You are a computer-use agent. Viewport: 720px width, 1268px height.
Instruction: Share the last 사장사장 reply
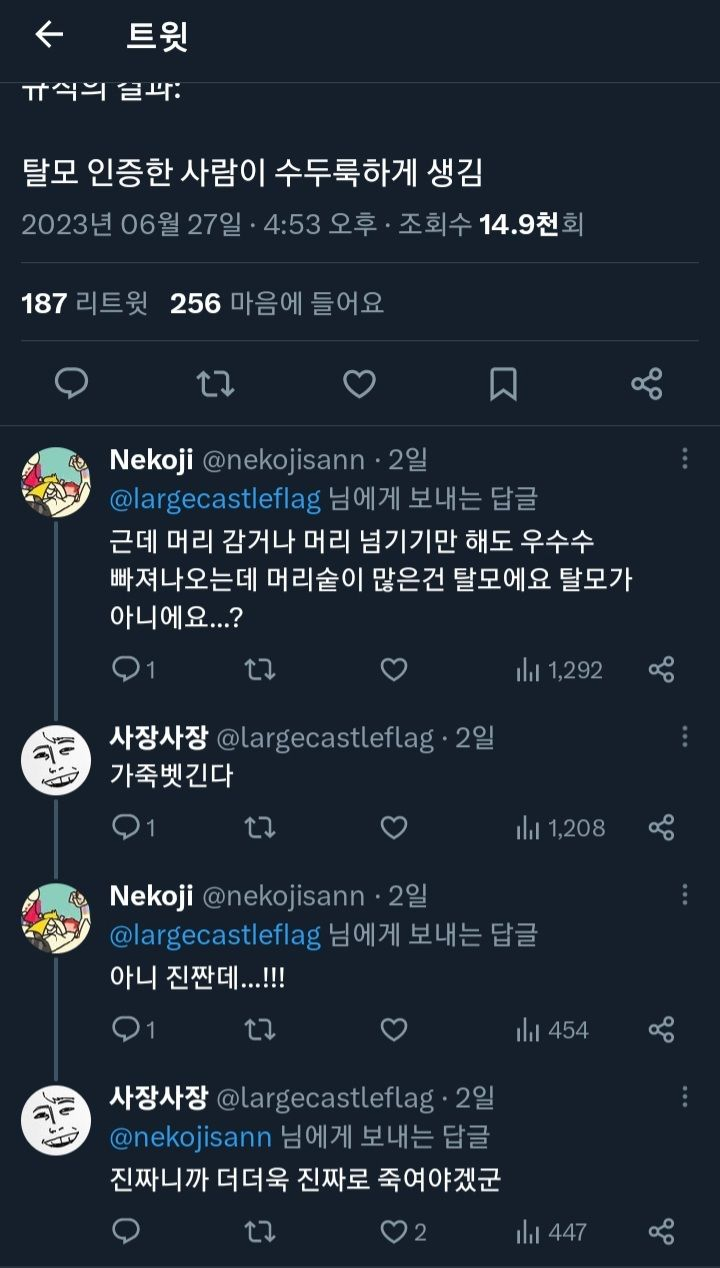pyautogui.click(x=661, y=1232)
